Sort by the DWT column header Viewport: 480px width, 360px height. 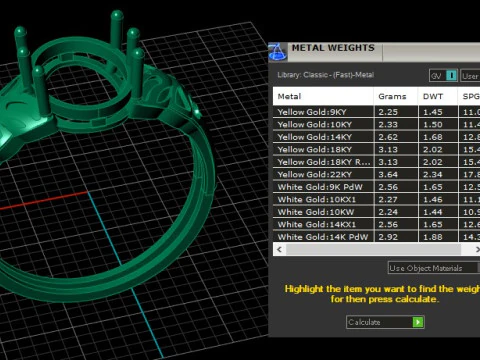(x=438, y=96)
